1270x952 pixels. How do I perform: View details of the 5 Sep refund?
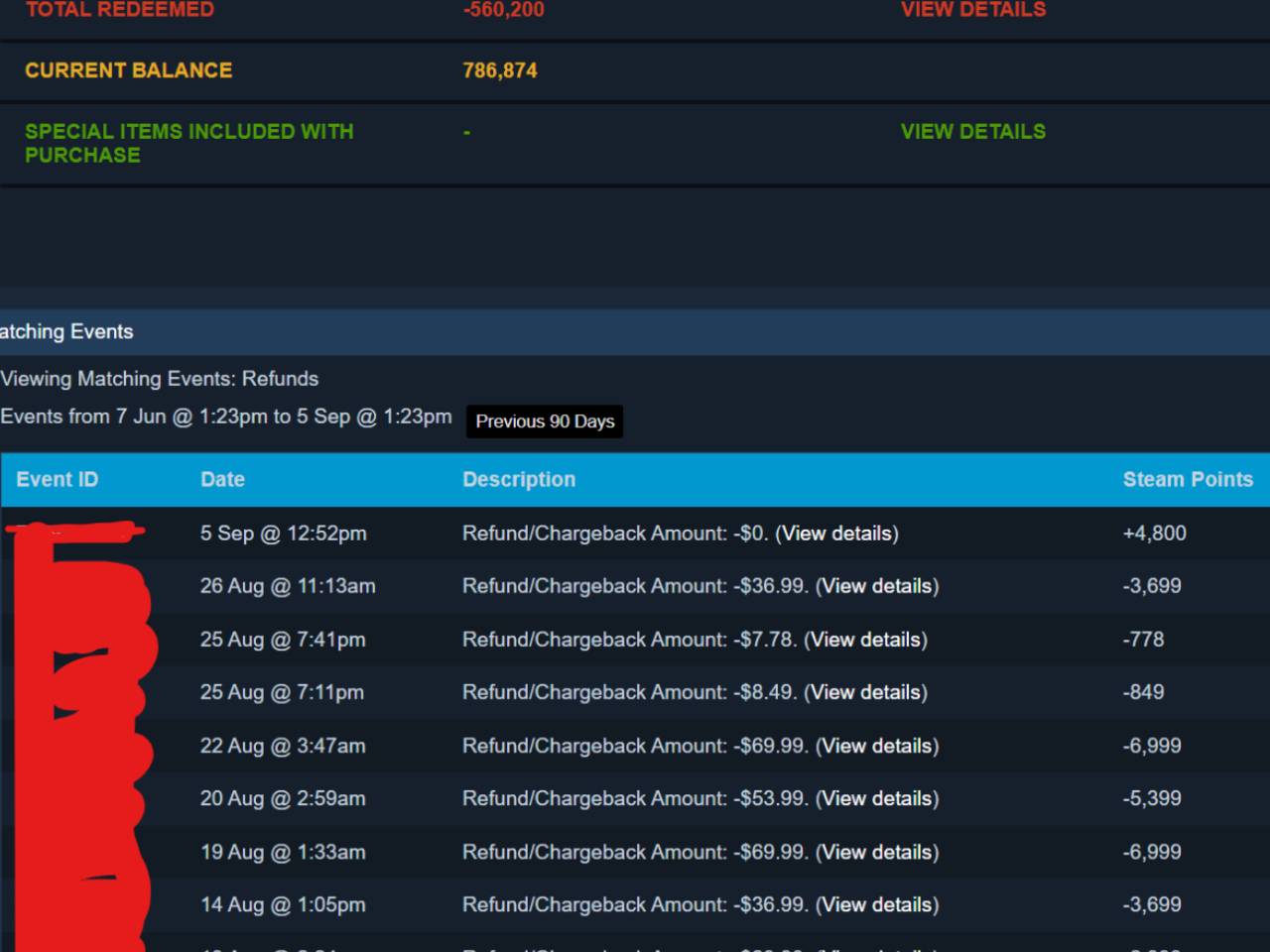tap(836, 534)
